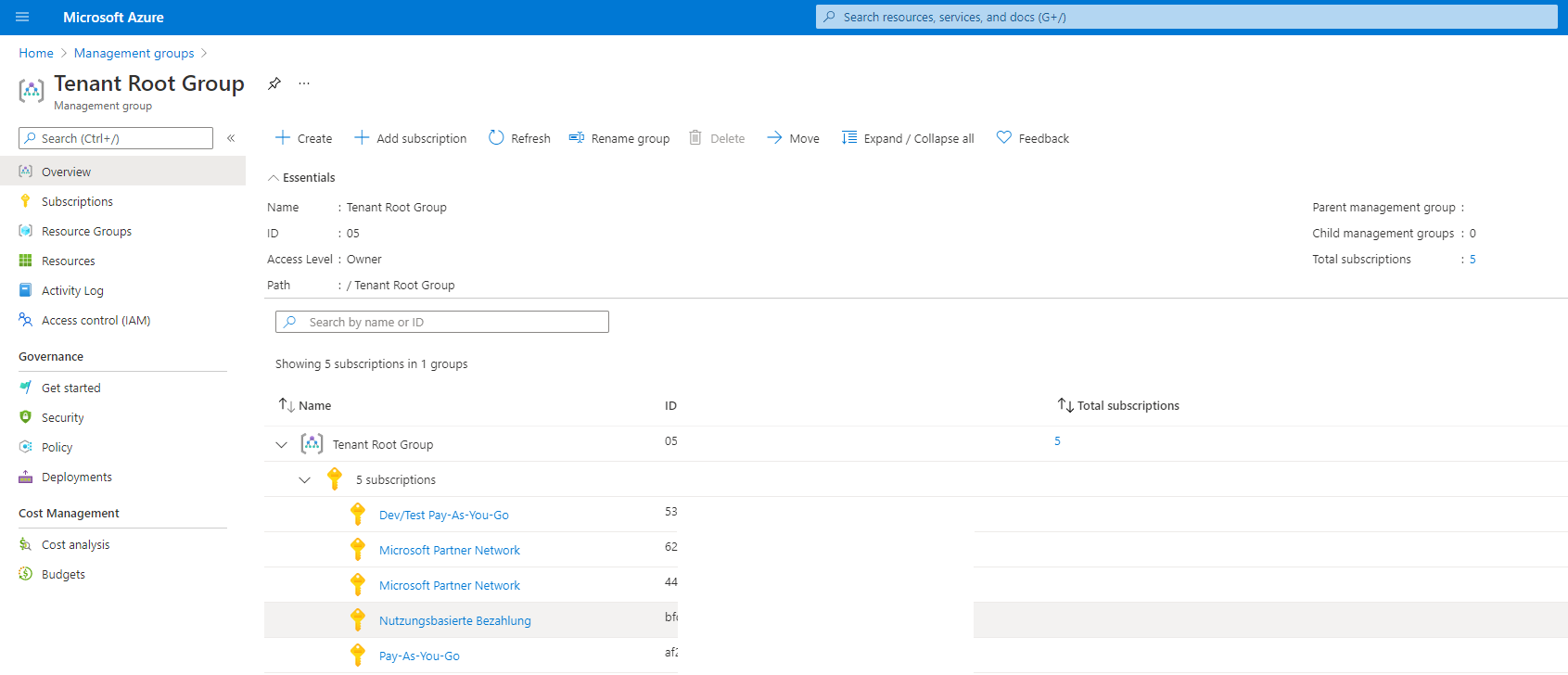This screenshot has width=1568, height=675.
Task: Sort table by Name column
Action: (x=305, y=405)
